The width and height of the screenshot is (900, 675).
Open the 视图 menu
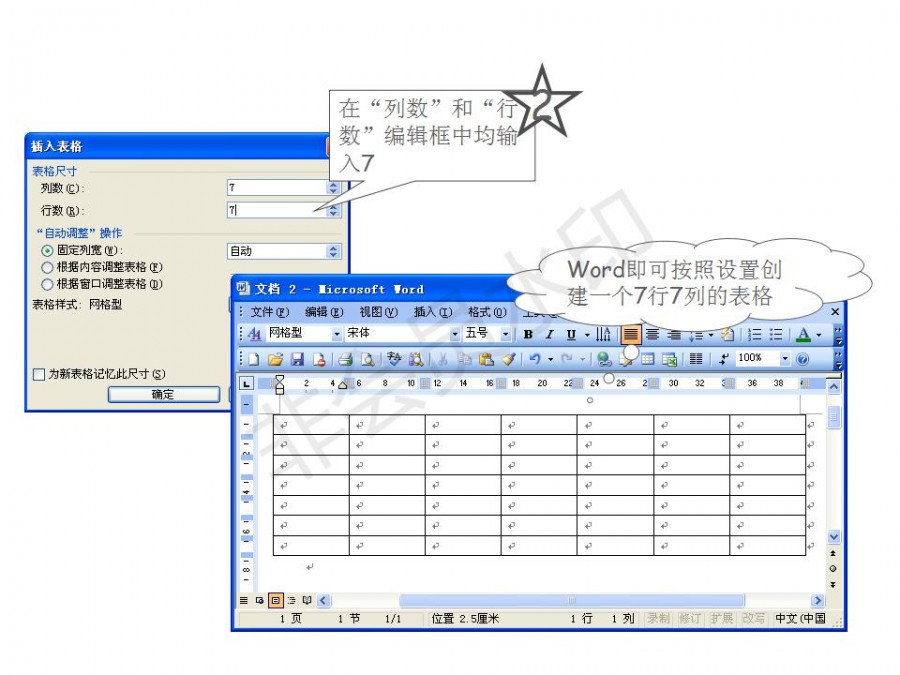[x=378, y=312]
